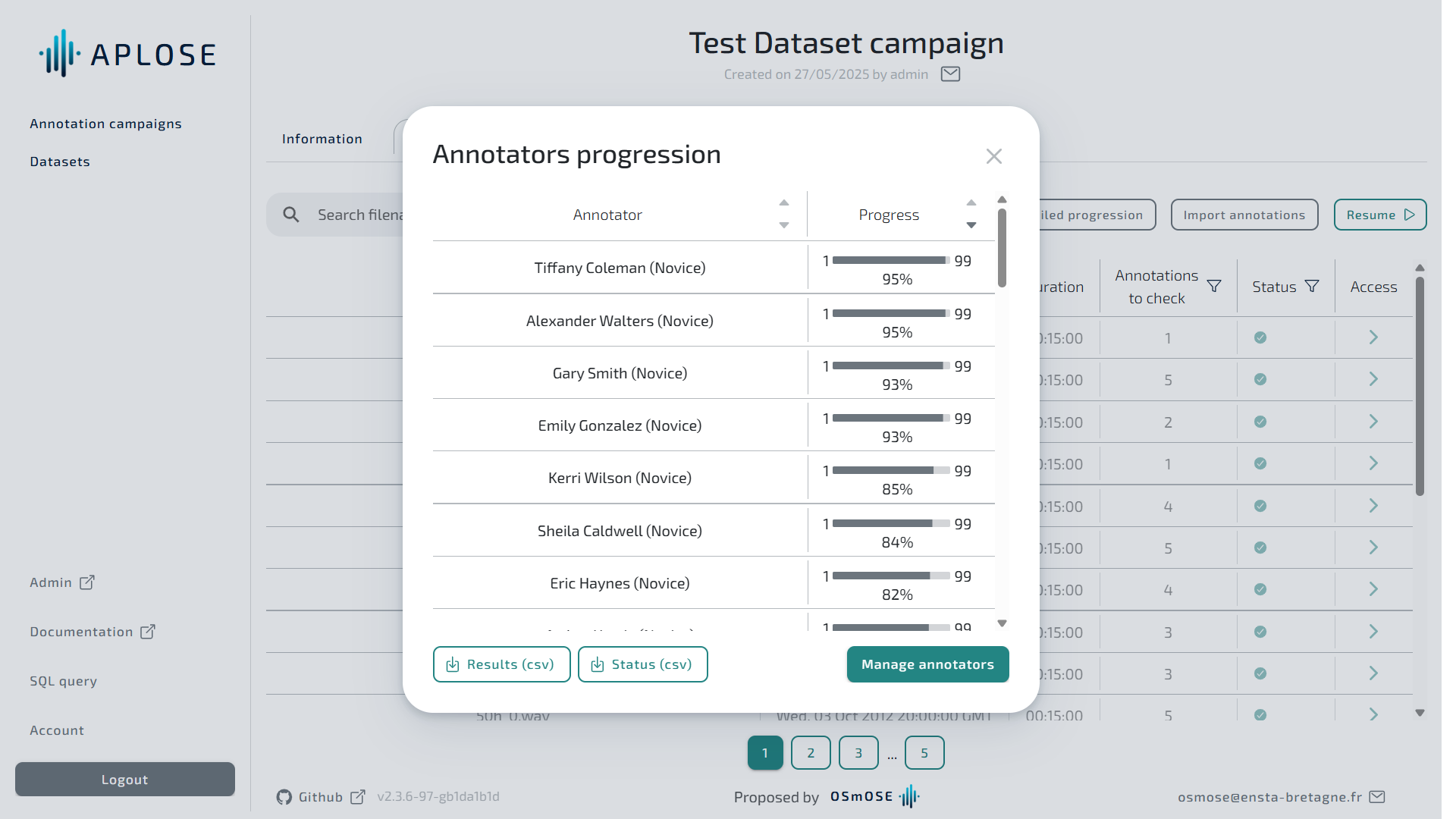The height and width of the screenshot is (819, 1456).
Task: Click Tiffany Coleman's progress bar
Action: point(891,260)
